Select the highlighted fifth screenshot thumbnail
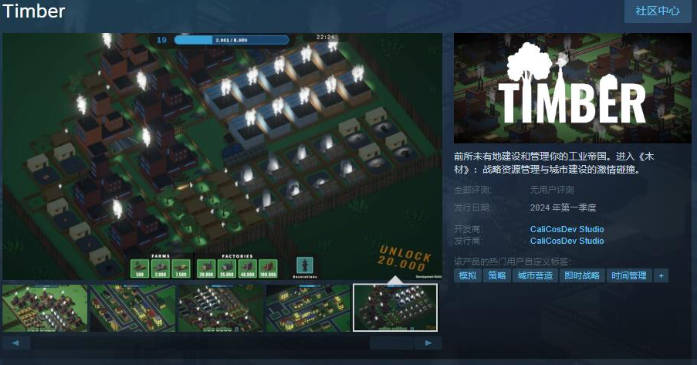 [395, 308]
